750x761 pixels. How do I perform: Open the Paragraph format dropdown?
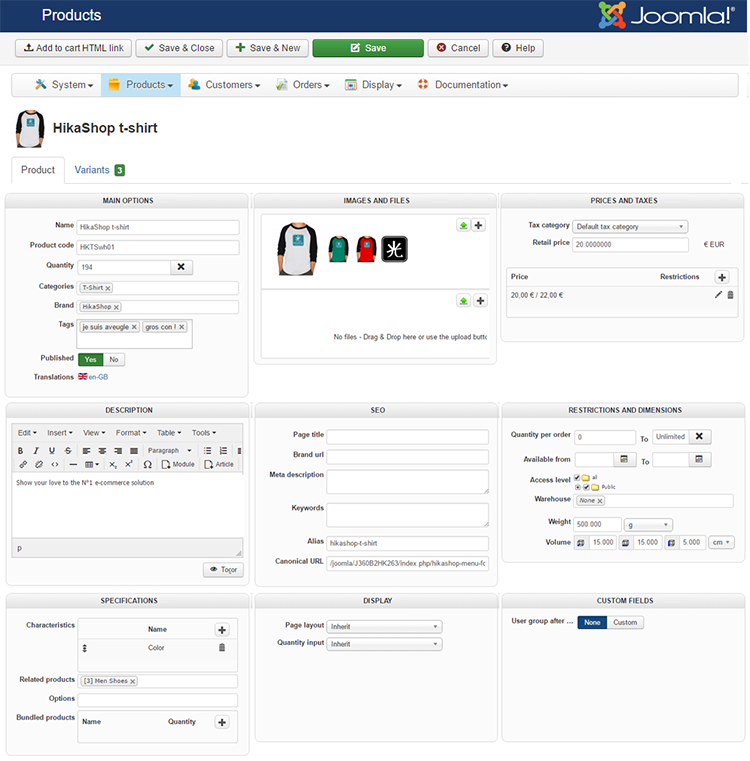(x=170, y=451)
